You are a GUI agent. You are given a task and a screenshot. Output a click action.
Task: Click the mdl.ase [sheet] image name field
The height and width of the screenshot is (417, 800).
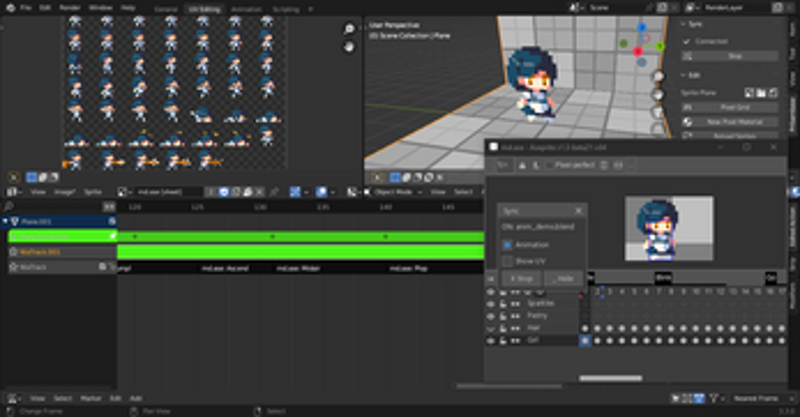168,192
